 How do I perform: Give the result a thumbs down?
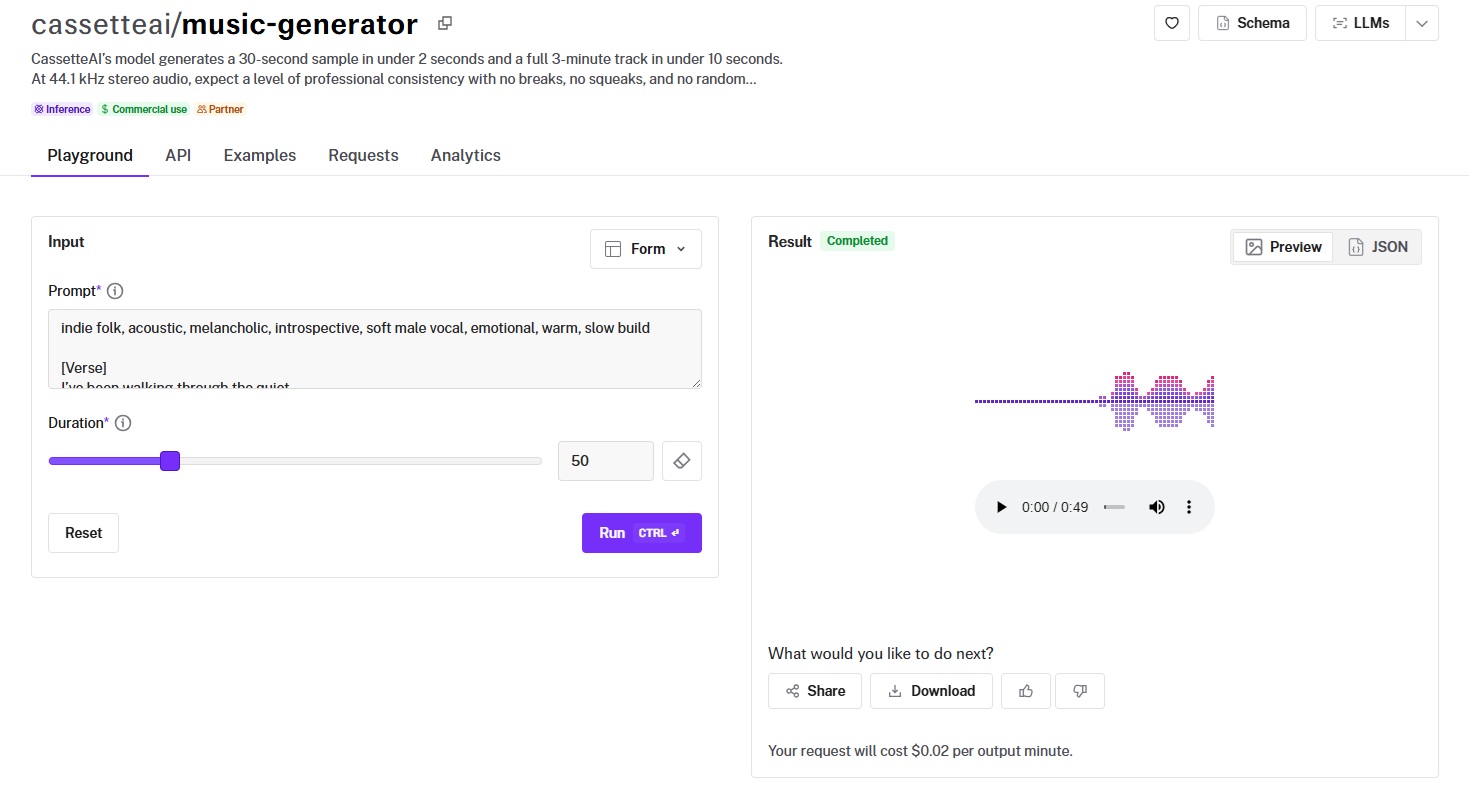(x=1079, y=691)
